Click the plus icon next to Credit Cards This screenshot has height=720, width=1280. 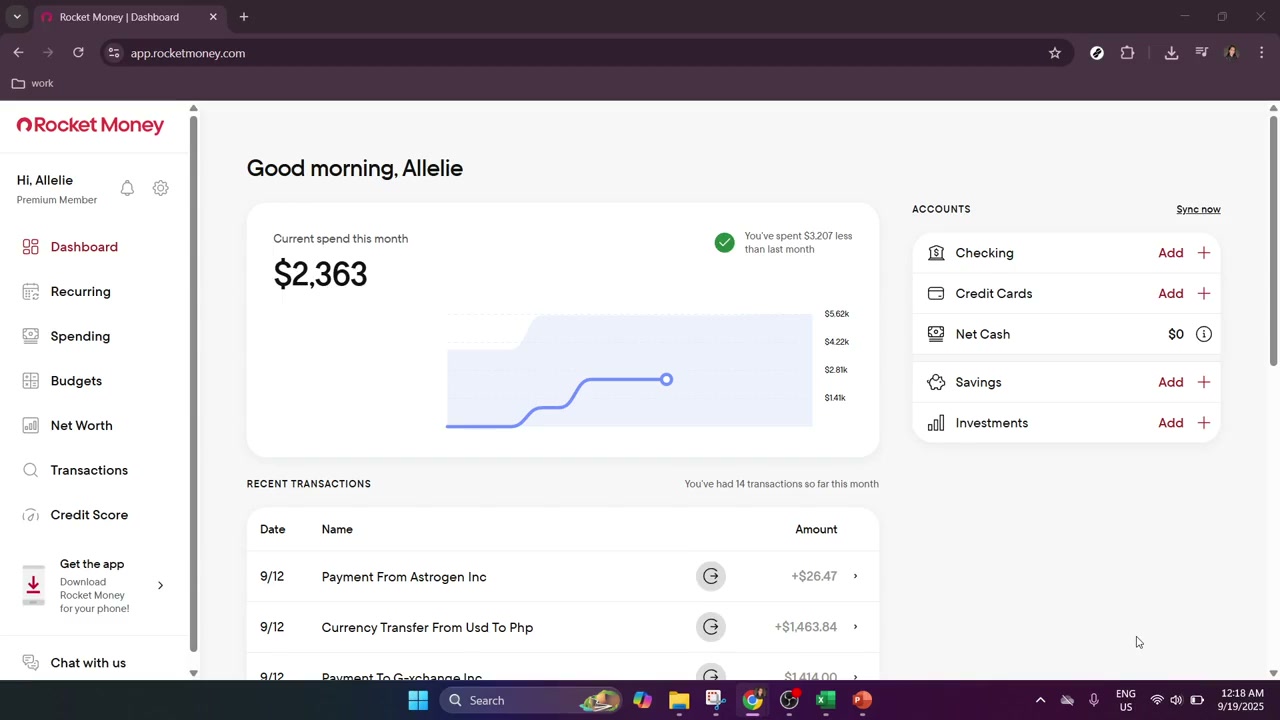tap(1204, 294)
